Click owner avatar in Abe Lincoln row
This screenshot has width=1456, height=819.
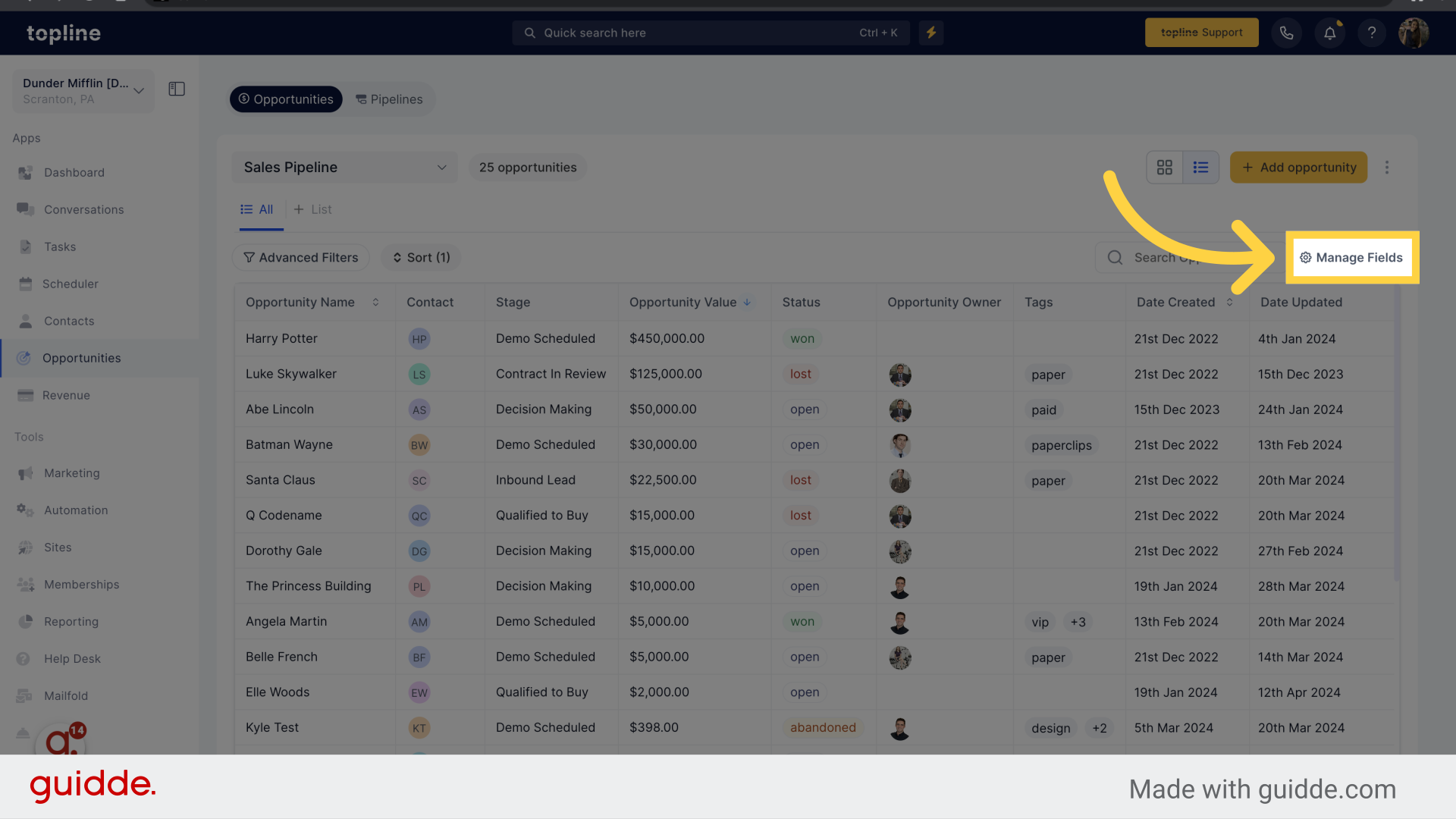tap(900, 410)
